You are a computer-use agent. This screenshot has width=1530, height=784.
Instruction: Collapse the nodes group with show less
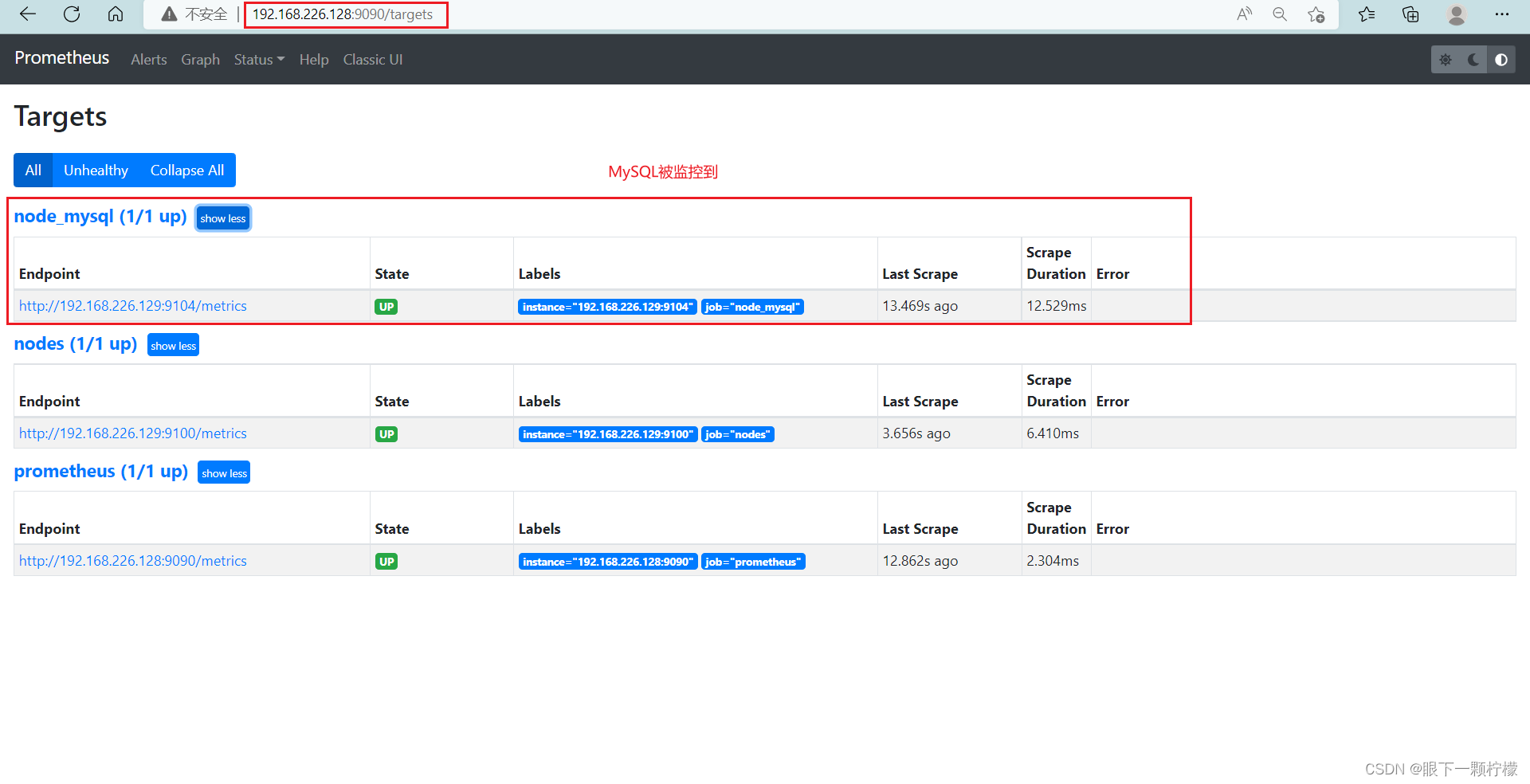173,346
